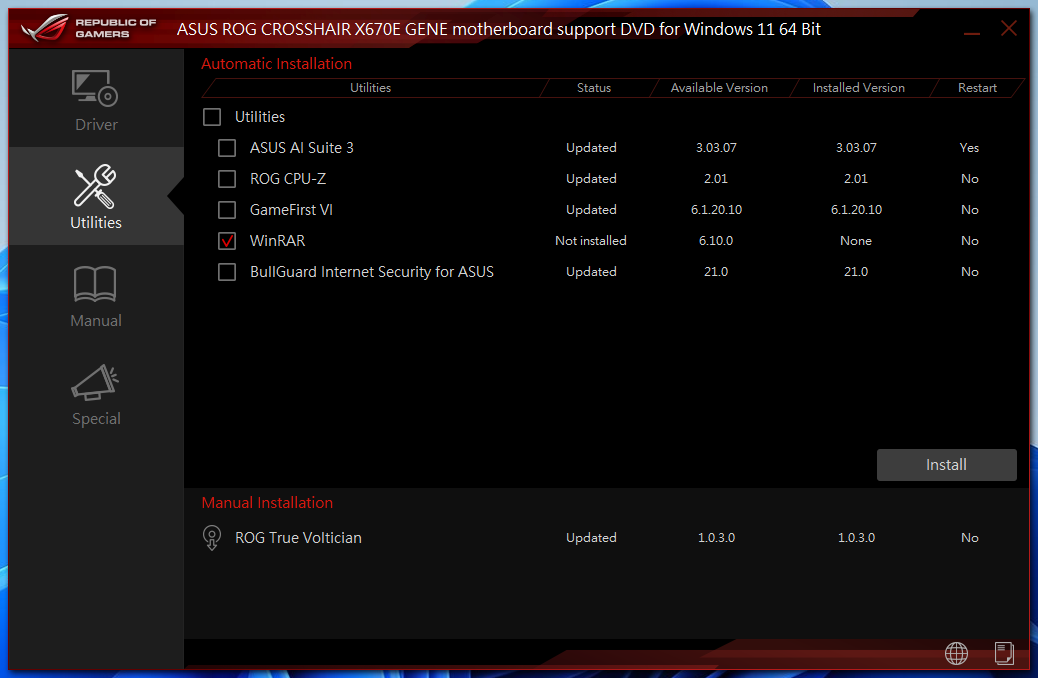Click the ROG True Voltician label

pyautogui.click(x=299, y=538)
